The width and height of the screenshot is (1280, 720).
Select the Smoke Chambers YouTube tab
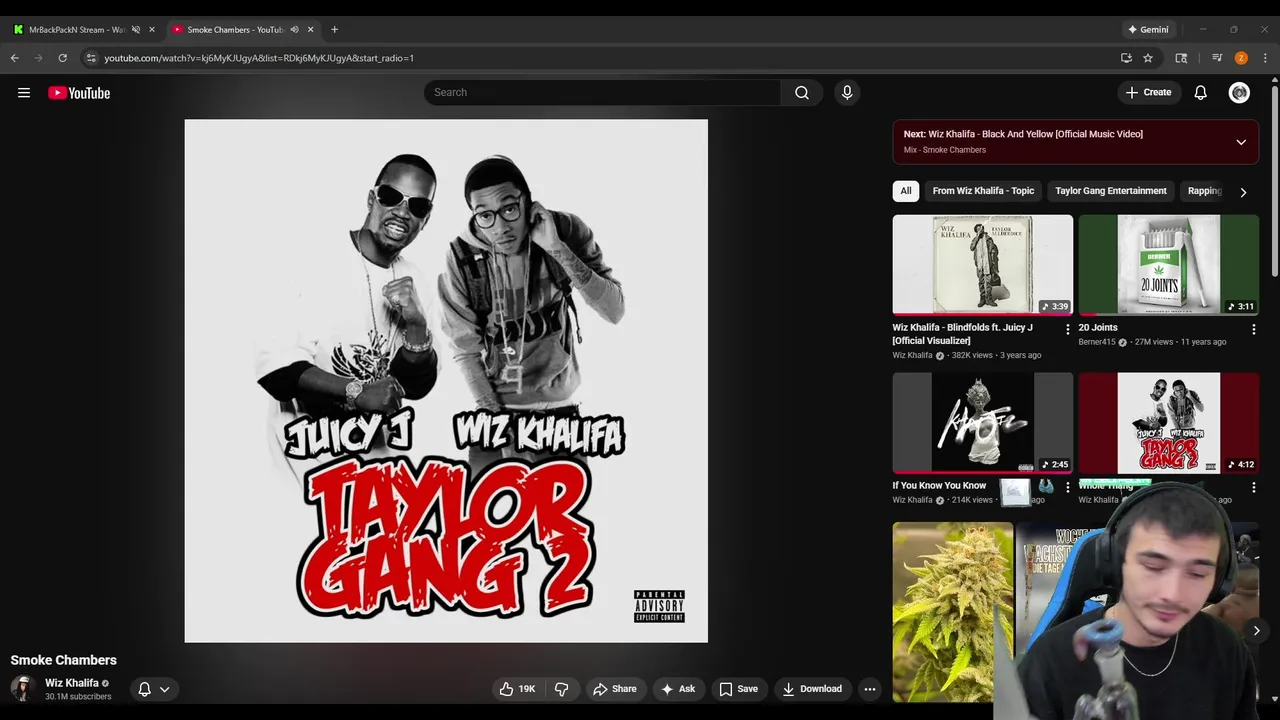pos(237,29)
